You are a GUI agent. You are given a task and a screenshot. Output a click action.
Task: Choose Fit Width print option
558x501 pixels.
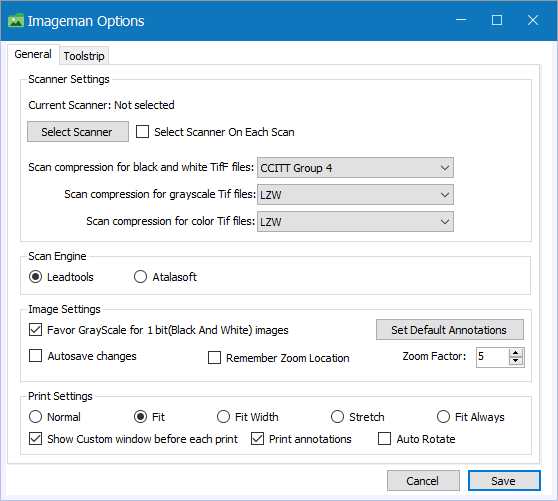pos(223,417)
